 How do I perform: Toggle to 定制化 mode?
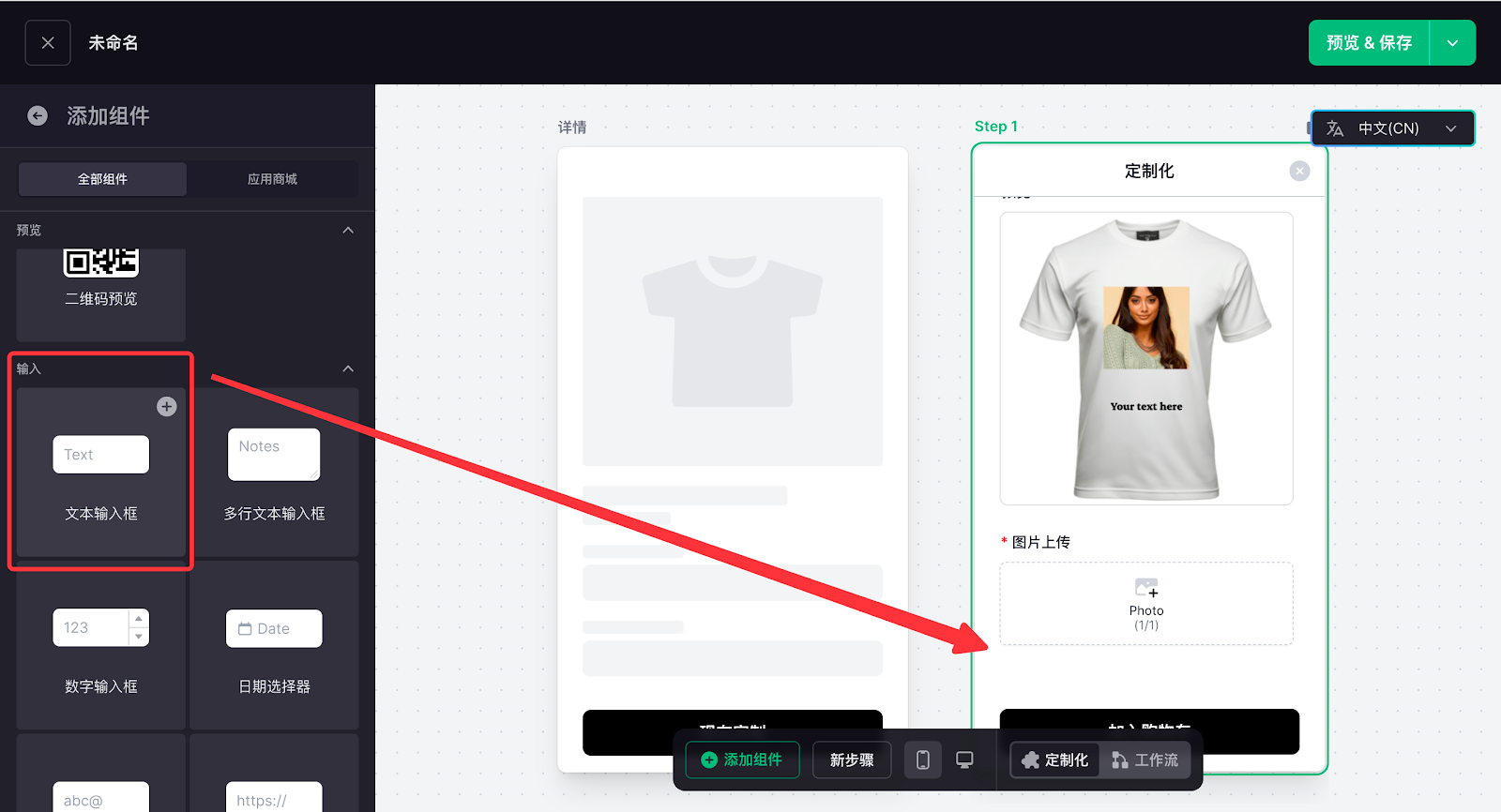pyautogui.click(x=1055, y=759)
